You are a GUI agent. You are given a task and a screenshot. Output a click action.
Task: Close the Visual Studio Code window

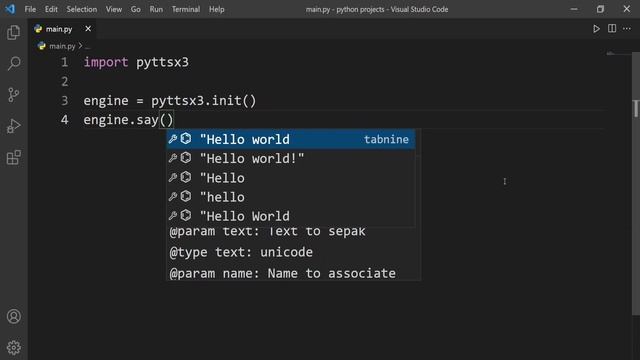click(x=627, y=9)
